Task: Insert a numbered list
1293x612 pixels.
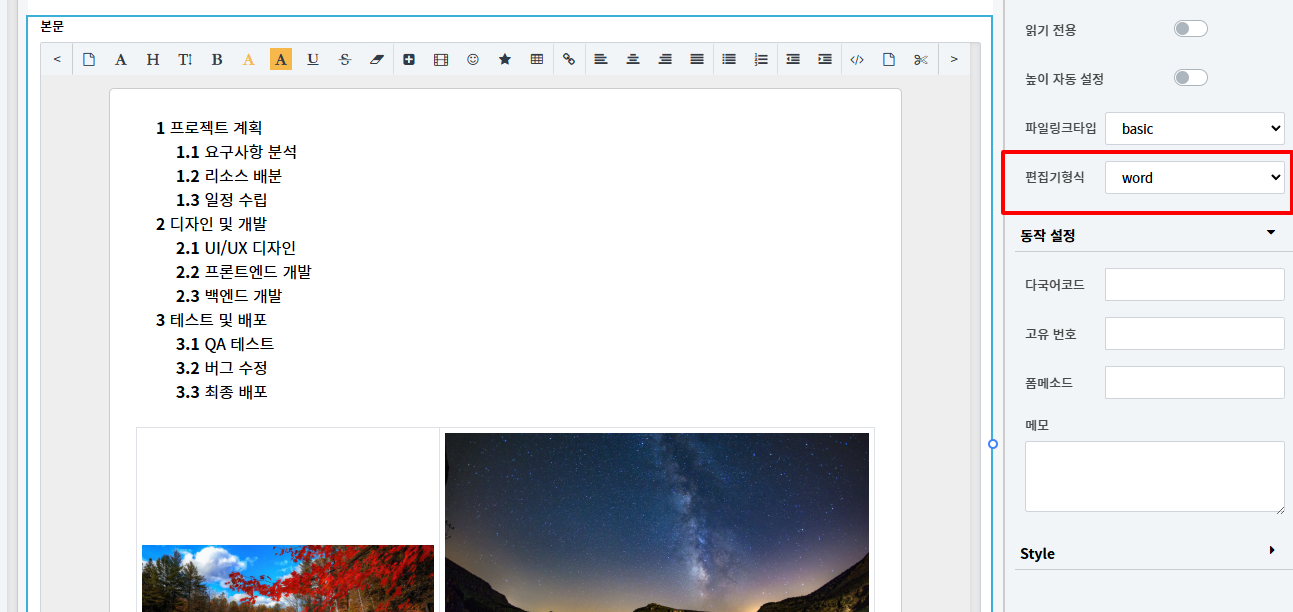Action: 761,60
